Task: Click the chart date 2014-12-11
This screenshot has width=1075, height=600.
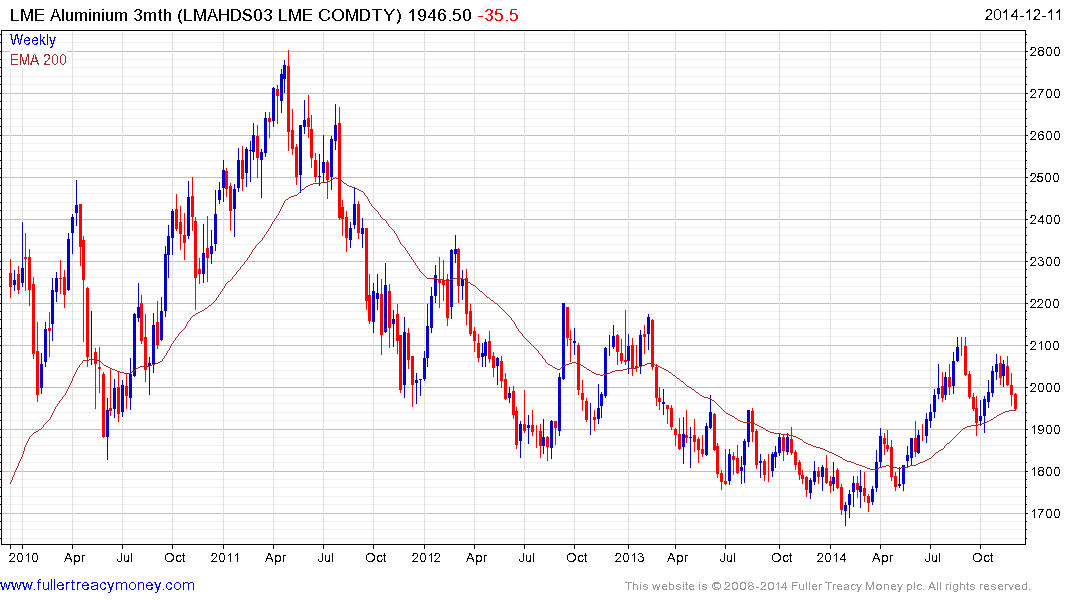Action: click(x=1022, y=15)
